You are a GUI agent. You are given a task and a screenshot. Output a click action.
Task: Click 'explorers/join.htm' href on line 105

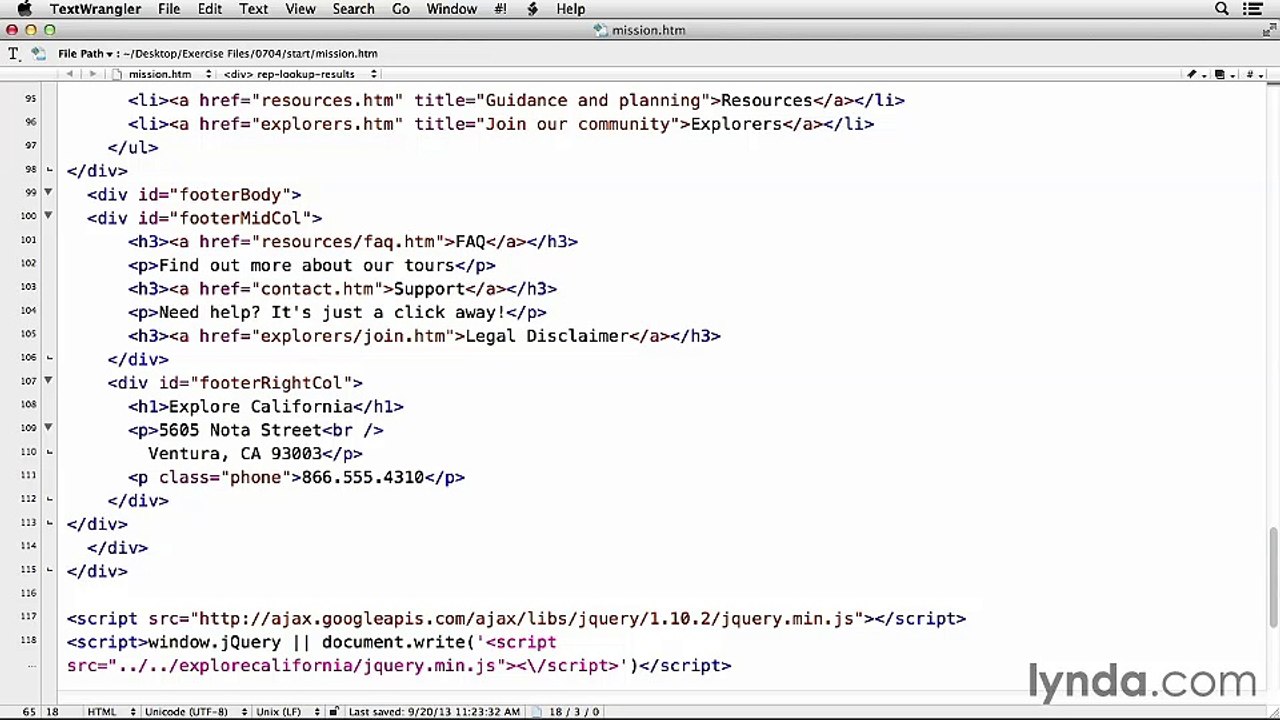pyautogui.click(x=352, y=336)
